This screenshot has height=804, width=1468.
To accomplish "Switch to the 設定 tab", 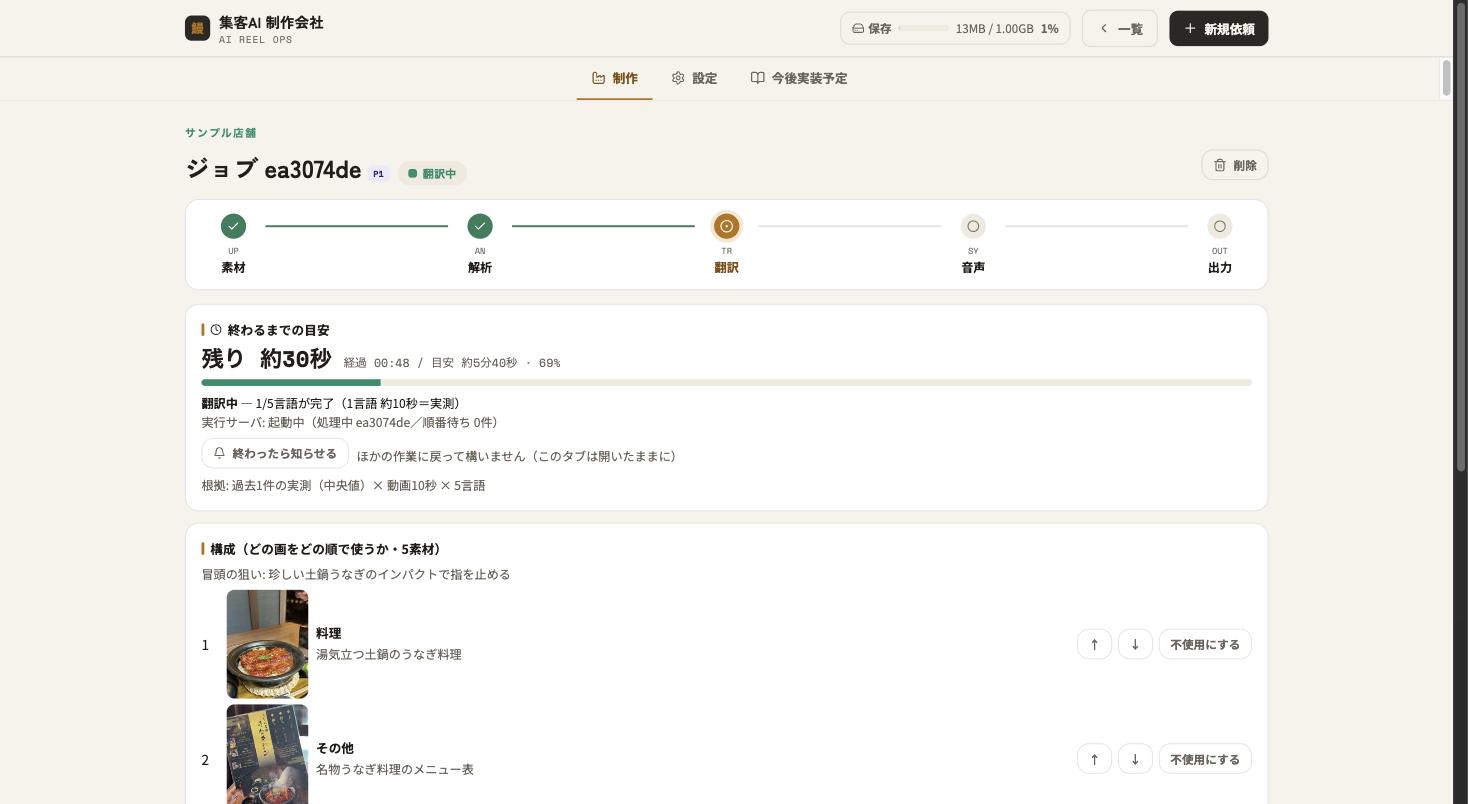I will pos(694,78).
